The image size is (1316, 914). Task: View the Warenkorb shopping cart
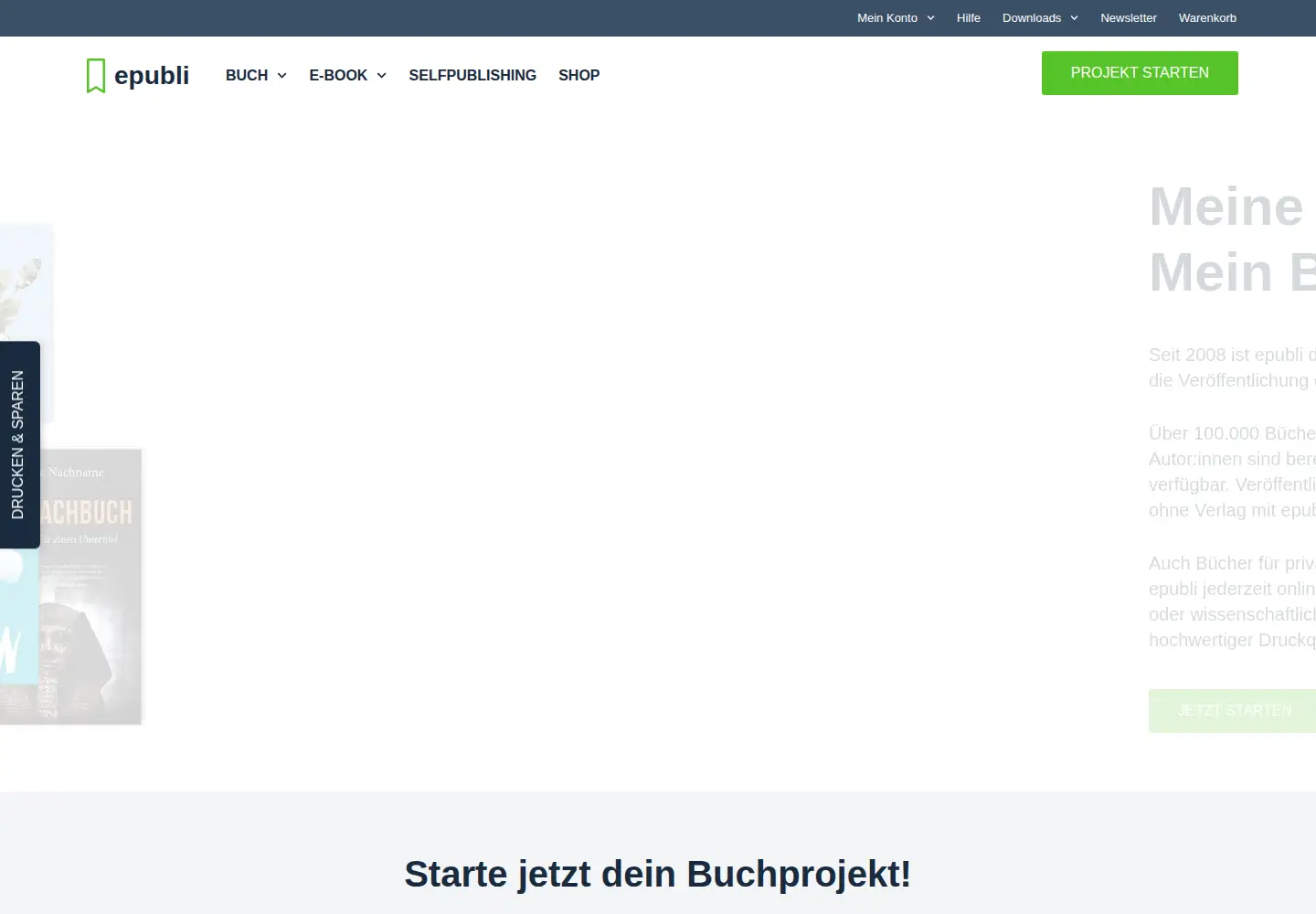point(1207,18)
